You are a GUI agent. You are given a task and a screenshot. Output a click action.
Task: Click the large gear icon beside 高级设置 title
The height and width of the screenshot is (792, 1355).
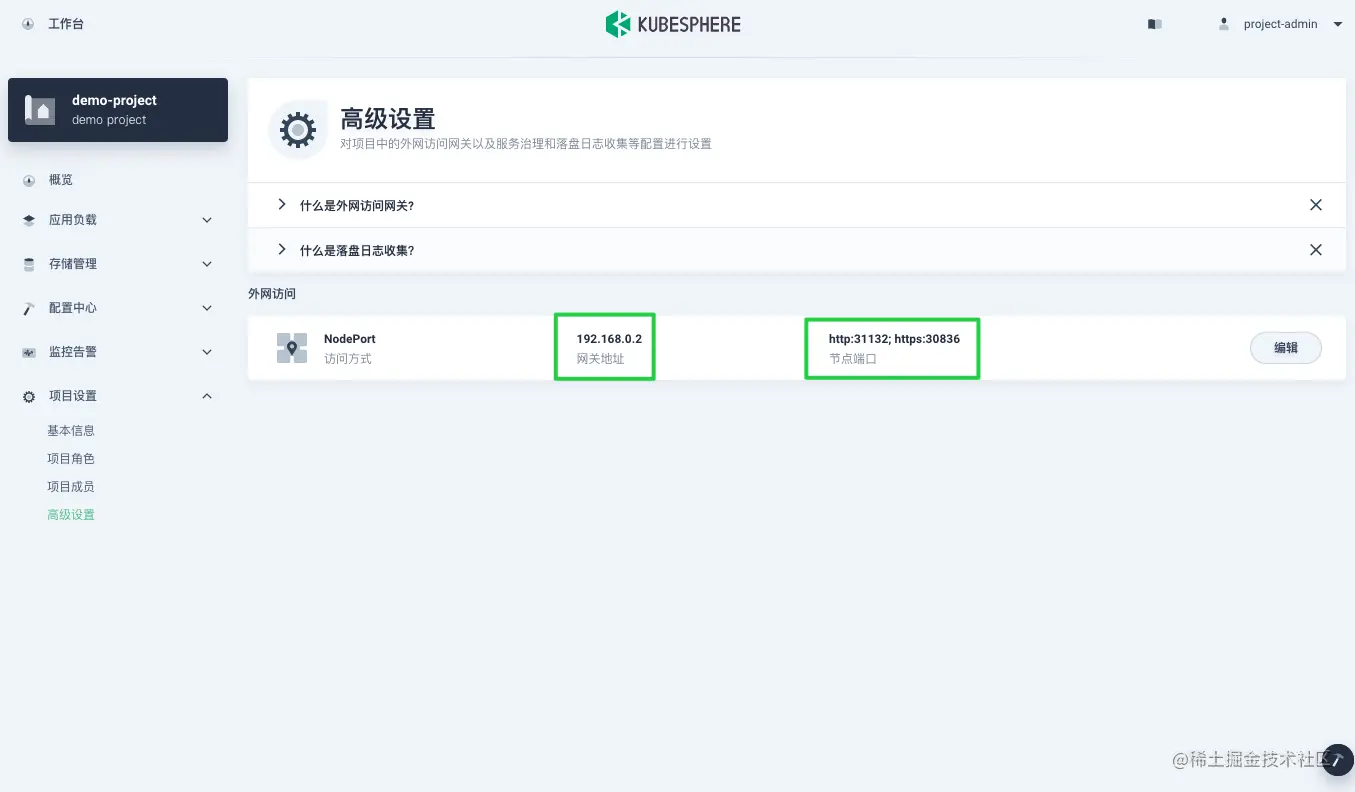(298, 130)
